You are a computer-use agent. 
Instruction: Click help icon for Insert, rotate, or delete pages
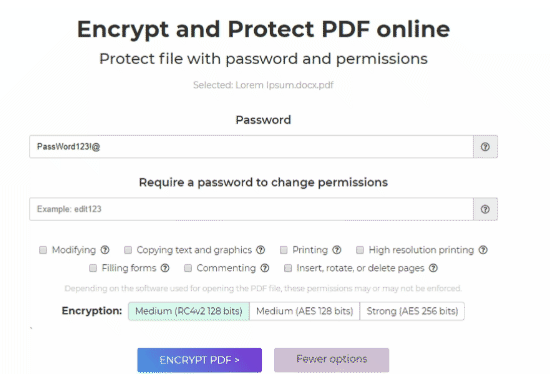pyautogui.click(x=433, y=268)
